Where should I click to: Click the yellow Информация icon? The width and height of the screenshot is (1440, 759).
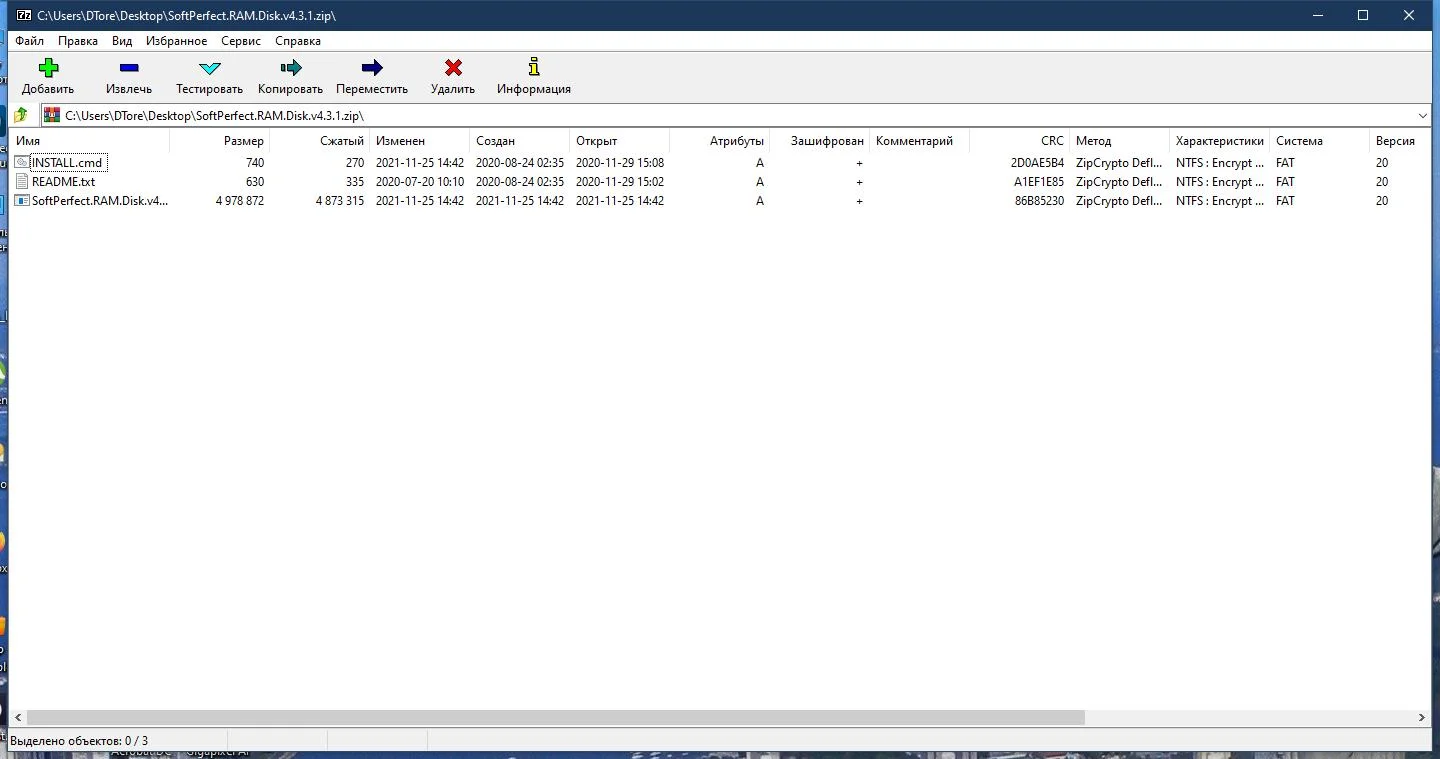pyautogui.click(x=534, y=67)
